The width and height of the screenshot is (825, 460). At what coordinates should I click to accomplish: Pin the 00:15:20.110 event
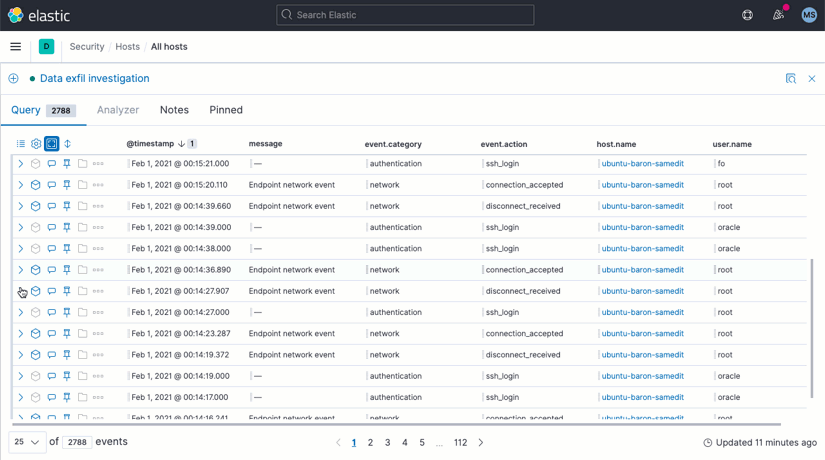pyautogui.click(x=67, y=185)
